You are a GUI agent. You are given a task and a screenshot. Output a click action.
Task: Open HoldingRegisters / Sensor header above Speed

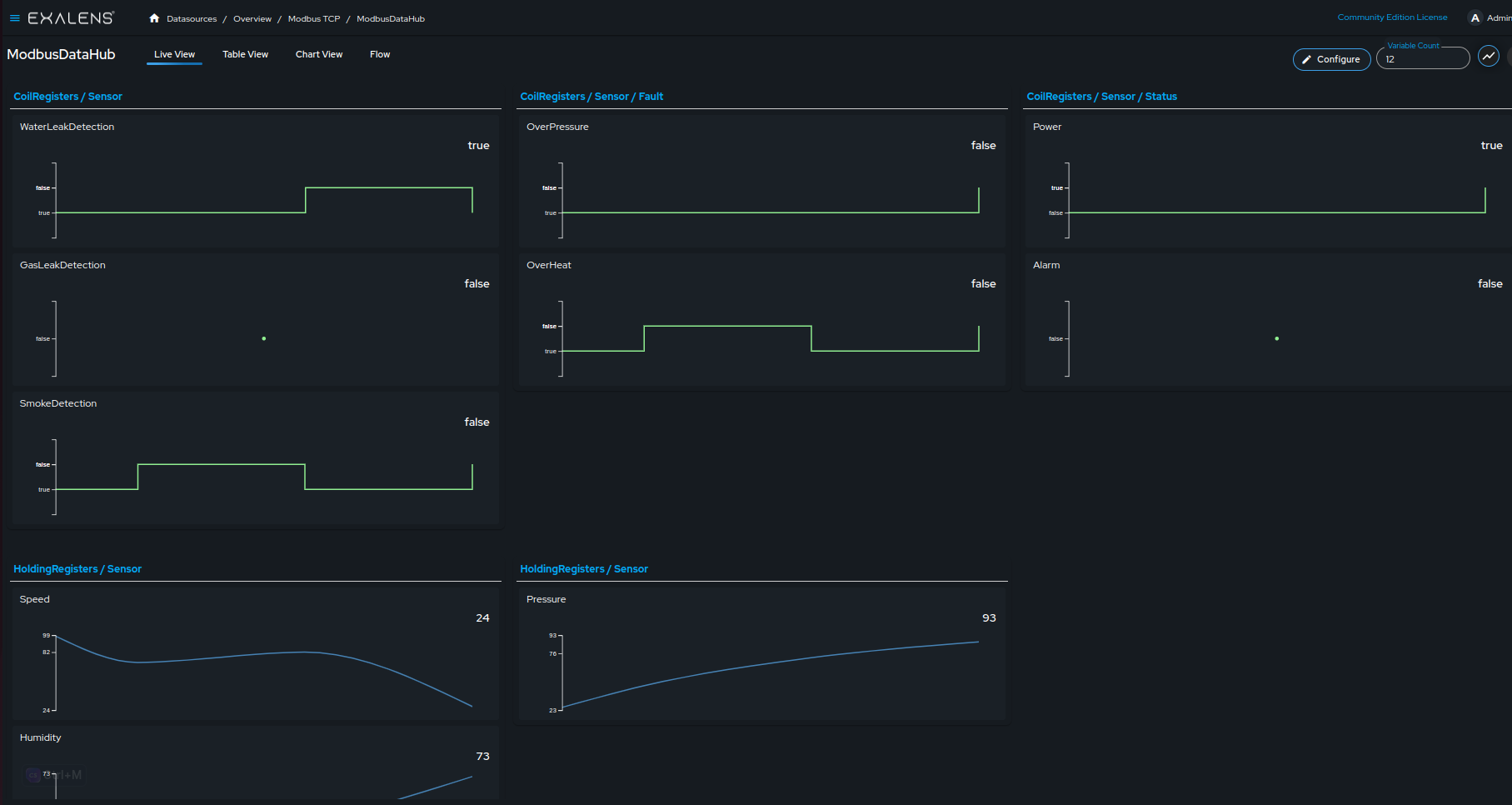pyautogui.click(x=77, y=569)
